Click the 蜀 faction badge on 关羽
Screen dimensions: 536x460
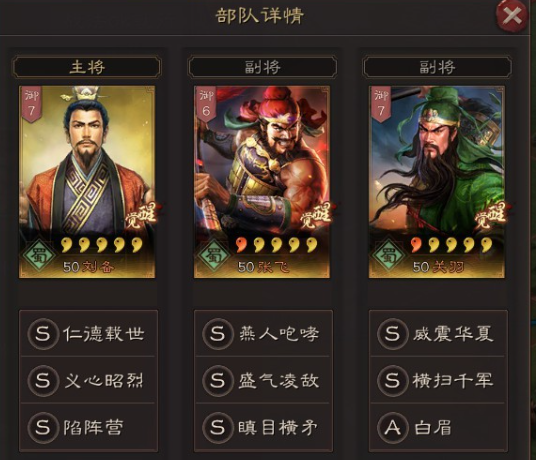tap(389, 255)
